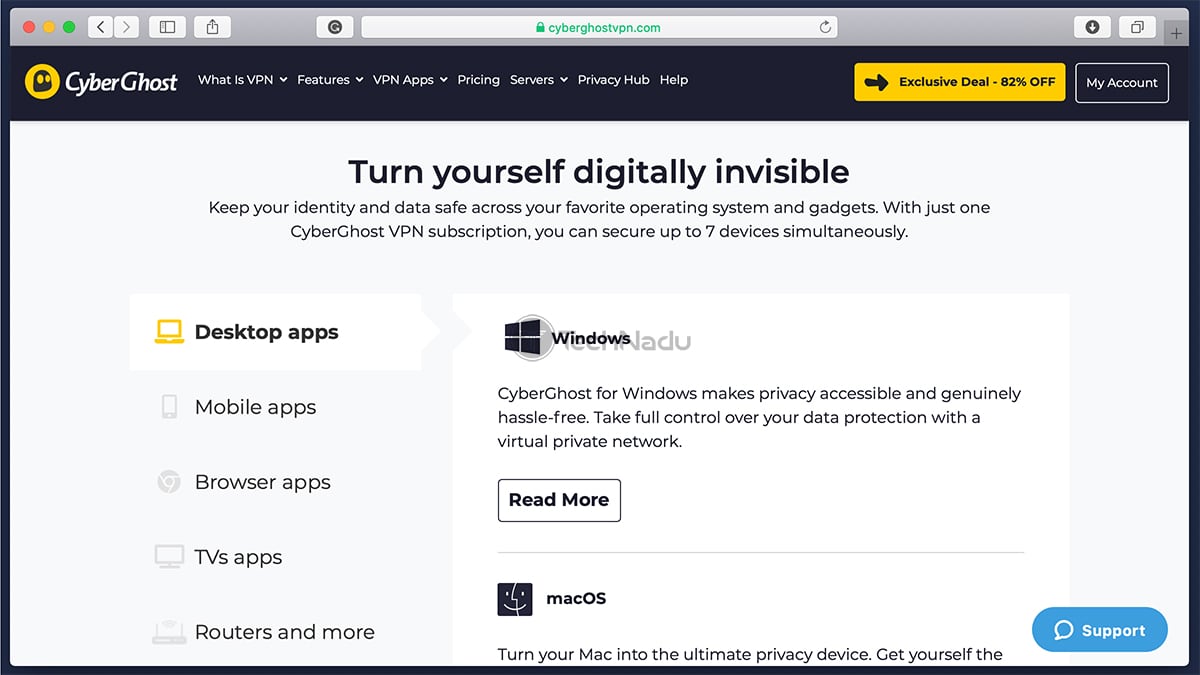This screenshot has height=675, width=1200.
Task: Click the Windows heading text
Action: (591, 338)
